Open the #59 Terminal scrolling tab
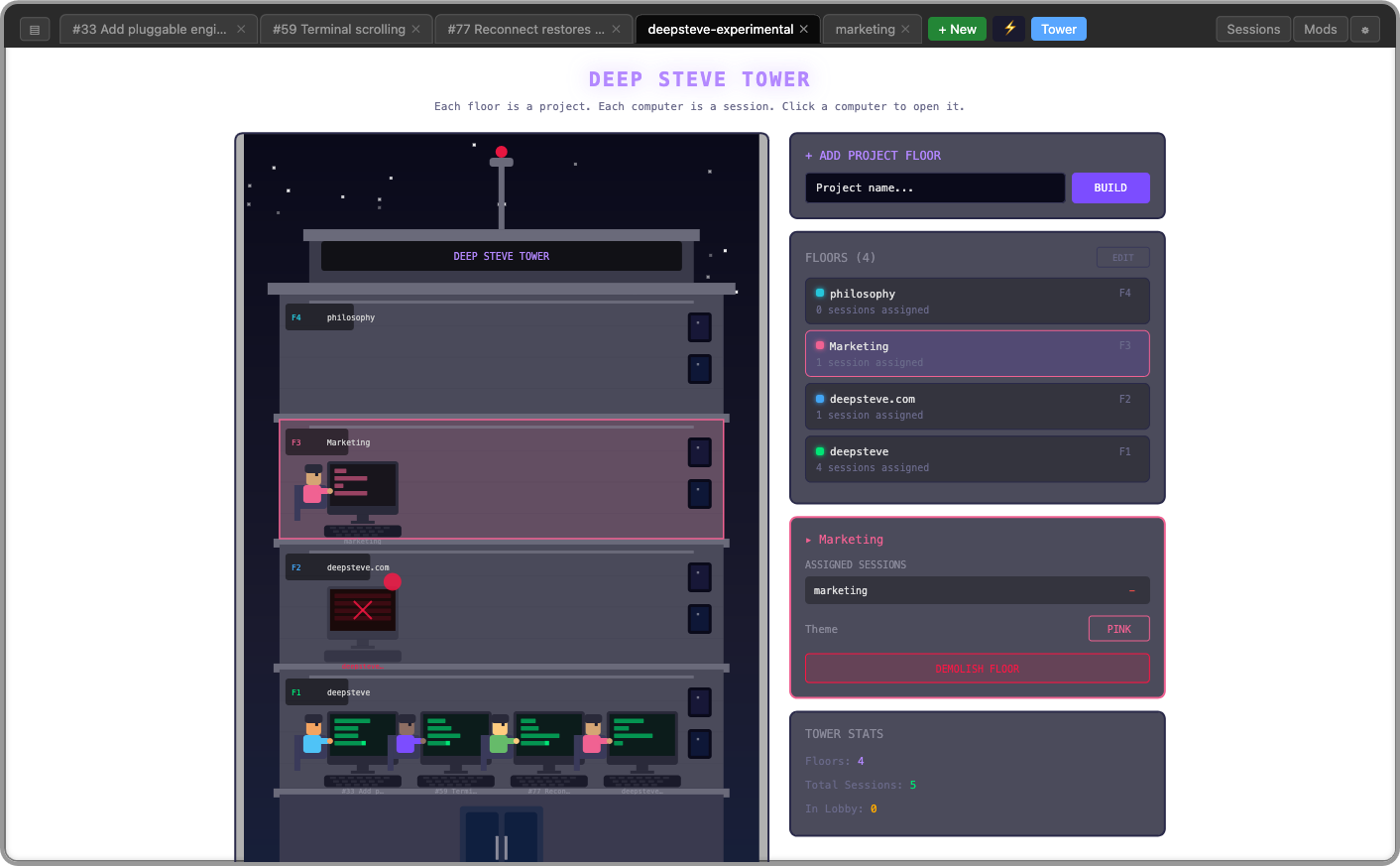The width and height of the screenshot is (1400, 866). pyautogui.click(x=338, y=29)
